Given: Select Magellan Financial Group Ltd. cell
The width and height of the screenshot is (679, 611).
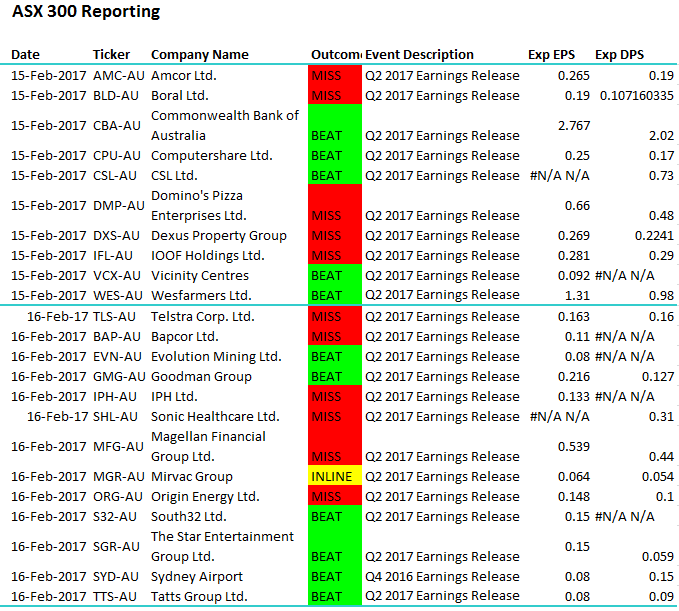Looking at the screenshot, I should point(208,446).
